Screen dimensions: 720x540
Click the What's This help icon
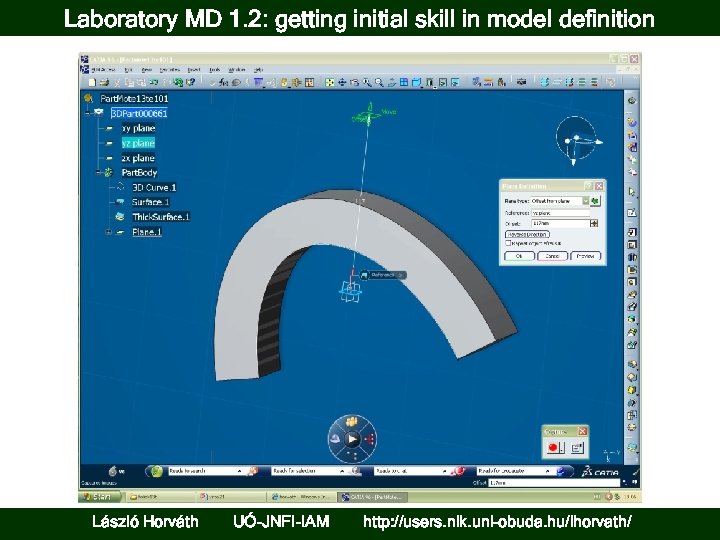coord(191,83)
